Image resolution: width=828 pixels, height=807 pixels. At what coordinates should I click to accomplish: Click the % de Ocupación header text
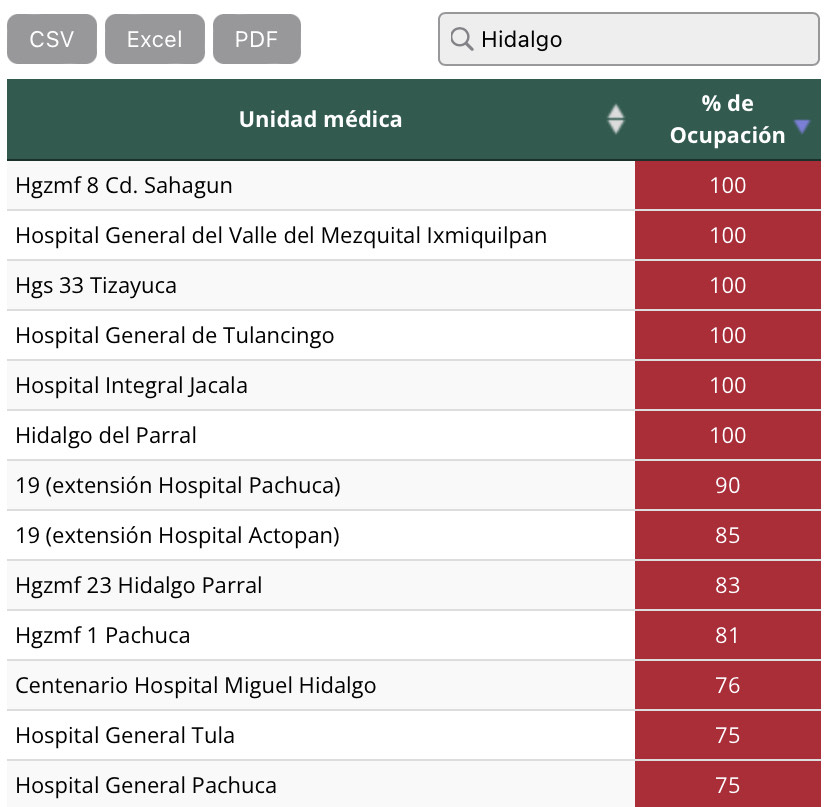point(727,119)
